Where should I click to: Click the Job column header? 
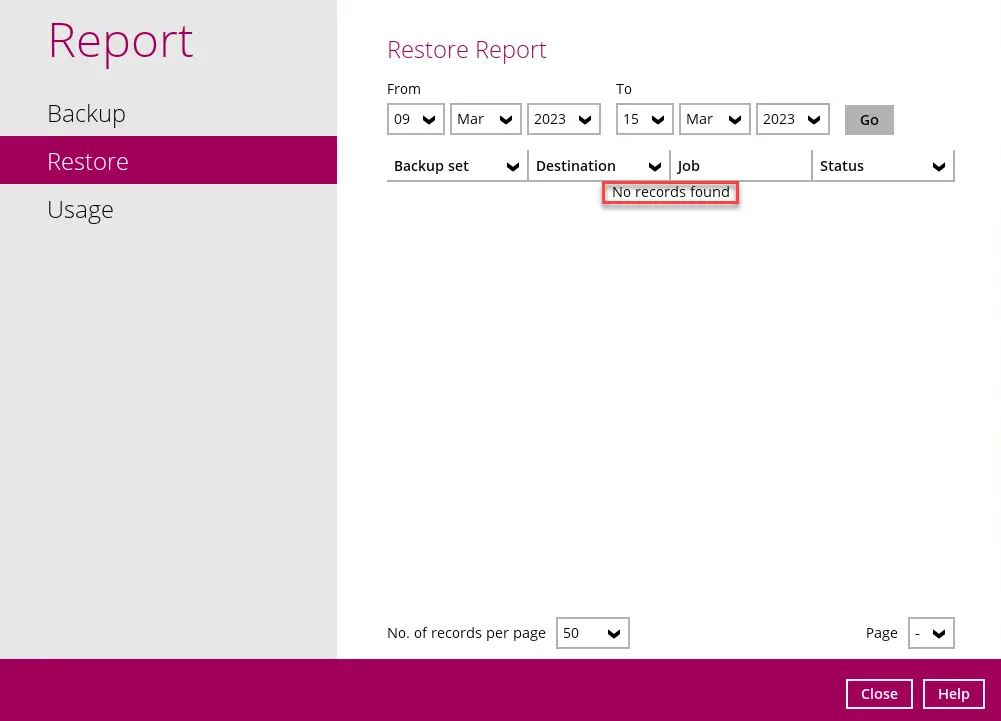click(740, 166)
